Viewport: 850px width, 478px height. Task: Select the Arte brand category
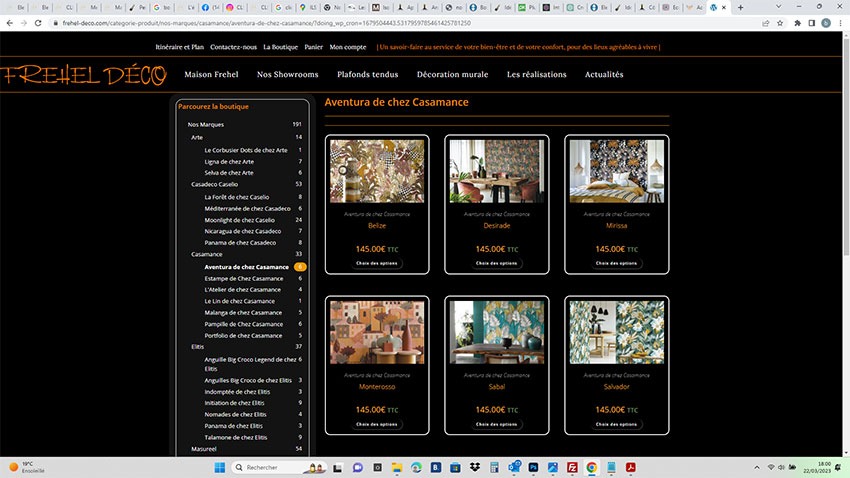pos(197,138)
